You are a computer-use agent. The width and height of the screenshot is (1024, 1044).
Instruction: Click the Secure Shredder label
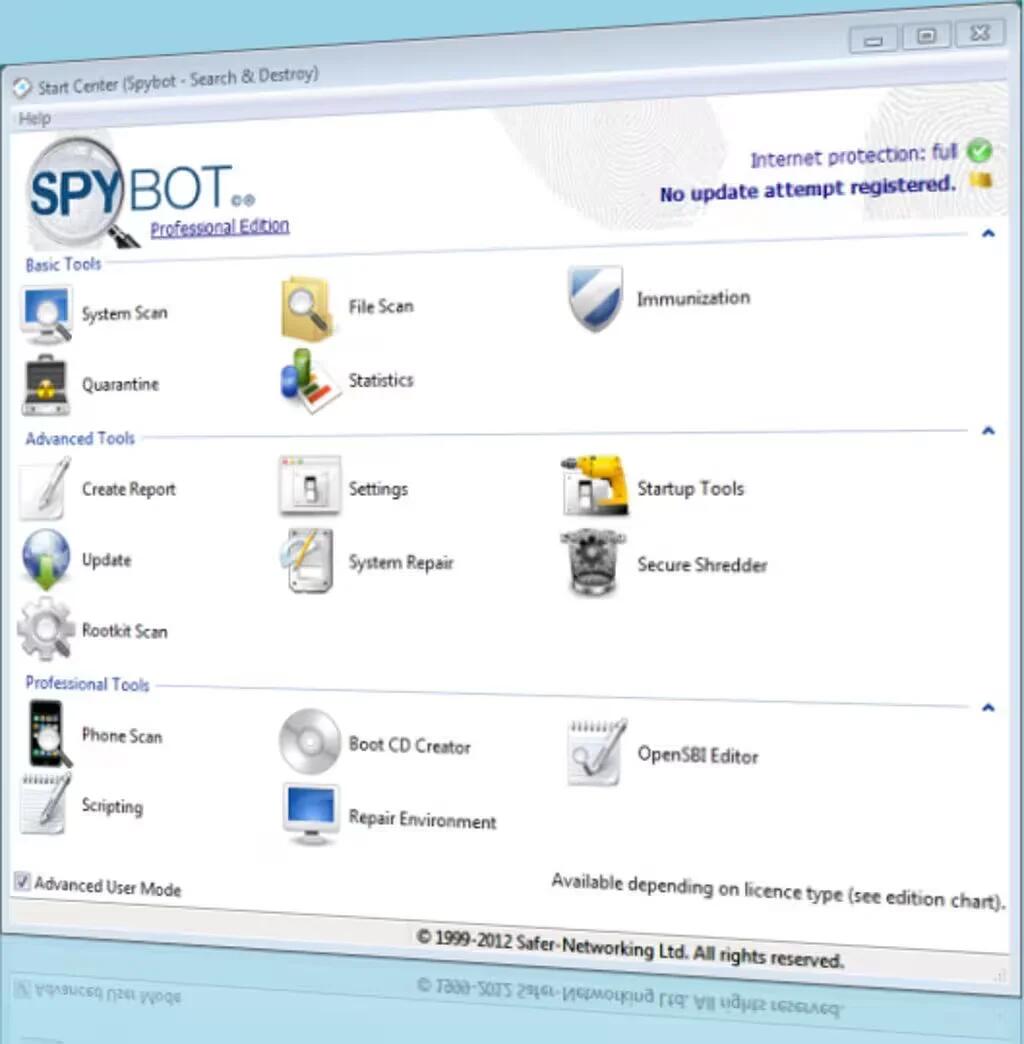702,565
